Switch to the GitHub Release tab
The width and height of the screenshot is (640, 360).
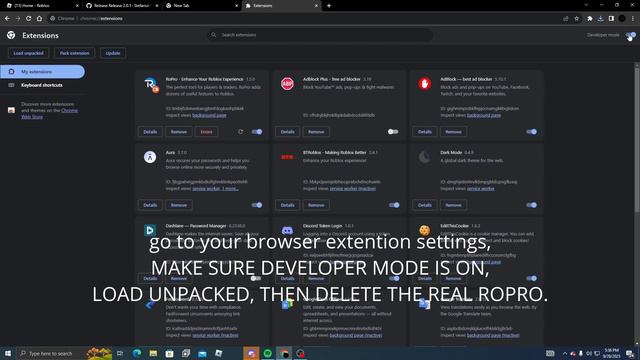[x=121, y=6]
